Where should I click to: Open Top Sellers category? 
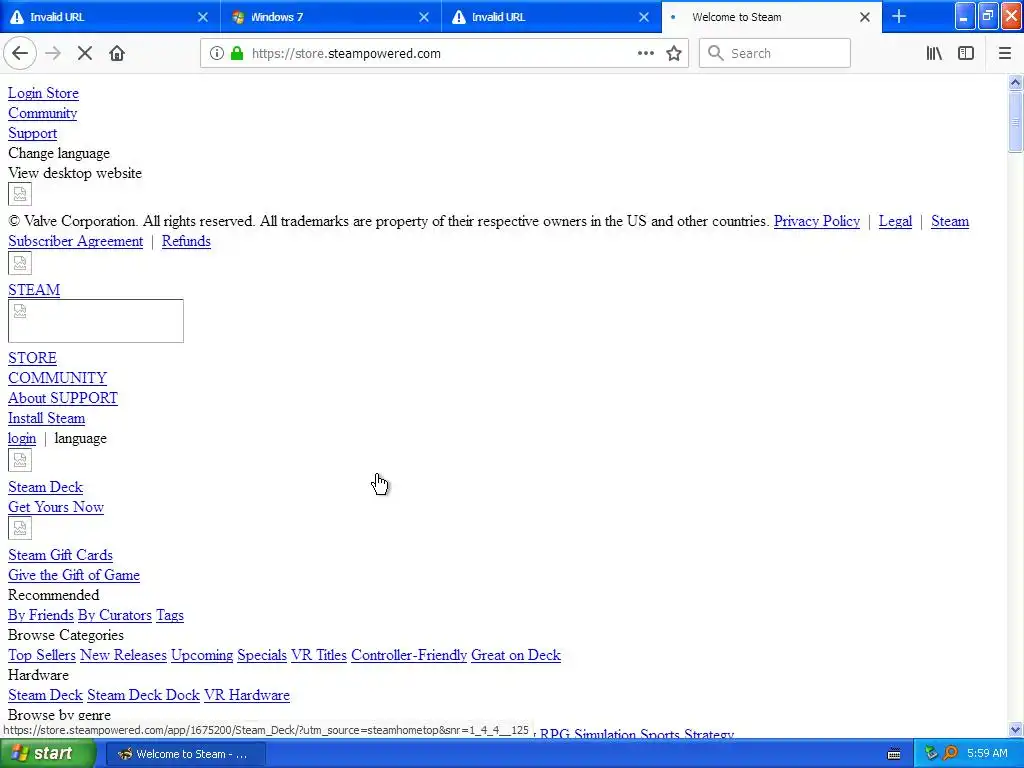coord(42,655)
